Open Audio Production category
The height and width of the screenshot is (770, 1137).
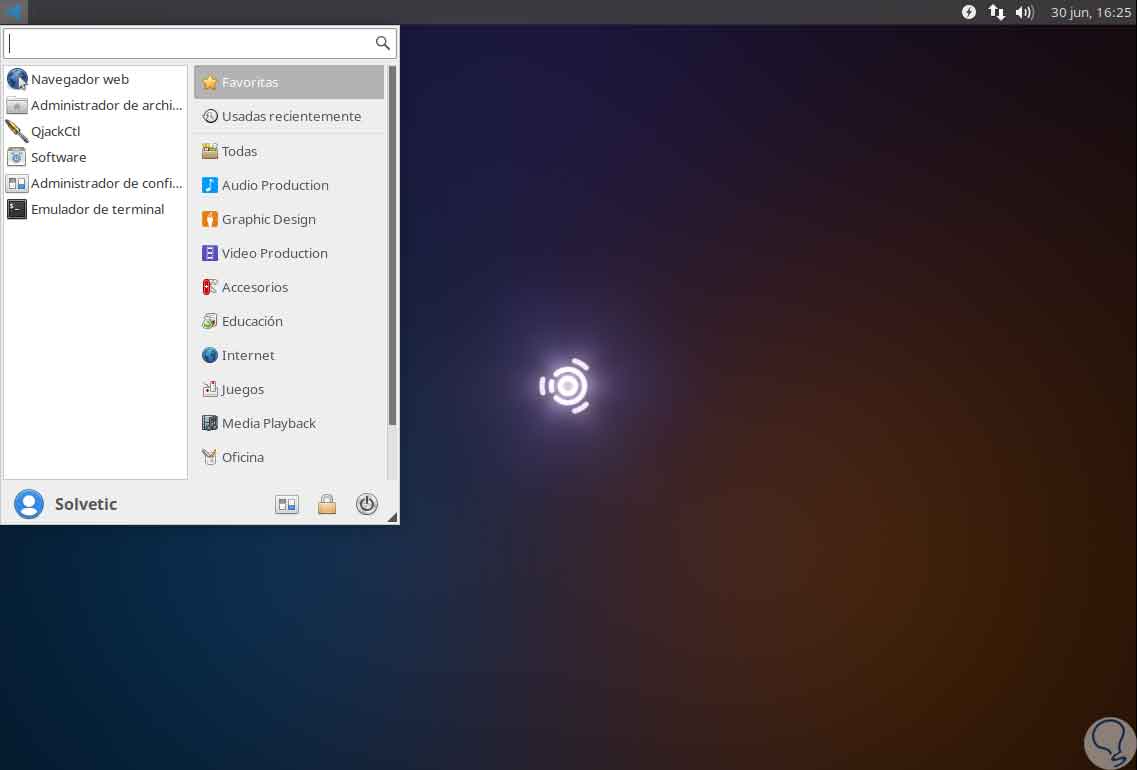pos(289,185)
